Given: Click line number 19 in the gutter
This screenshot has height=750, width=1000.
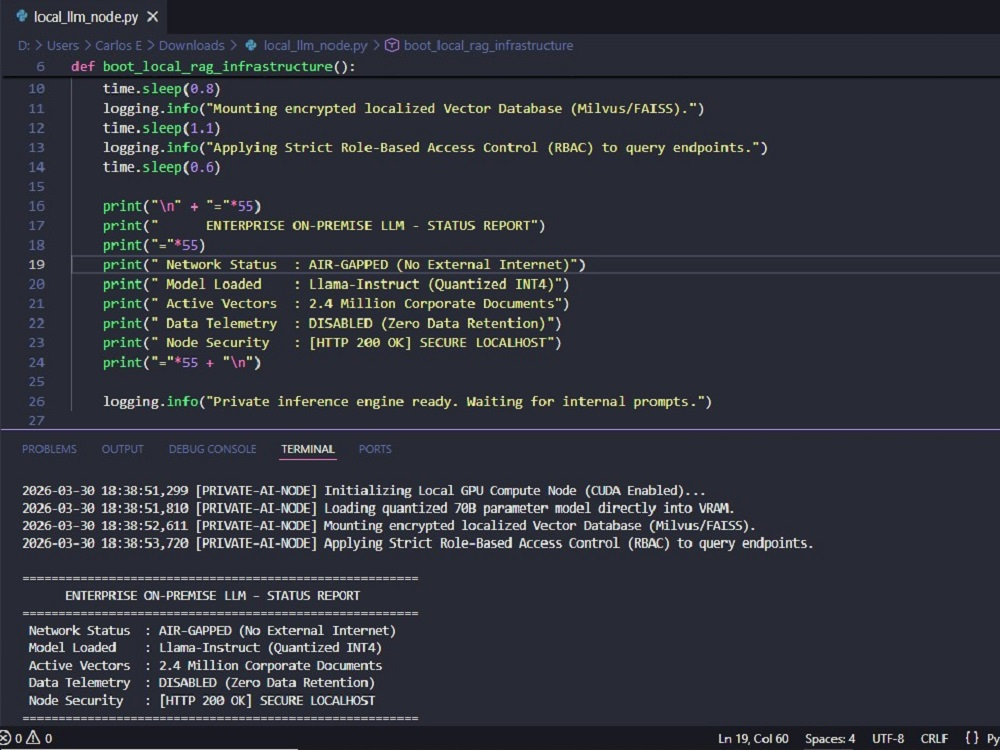Looking at the screenshot, I should click(x=37, y=265).
